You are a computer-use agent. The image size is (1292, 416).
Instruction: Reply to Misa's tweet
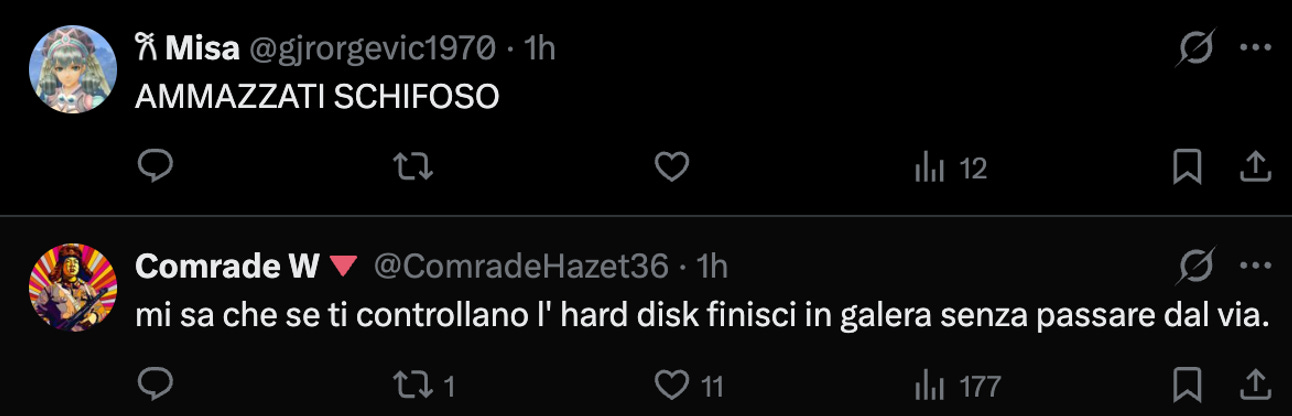tap(155, 168)
